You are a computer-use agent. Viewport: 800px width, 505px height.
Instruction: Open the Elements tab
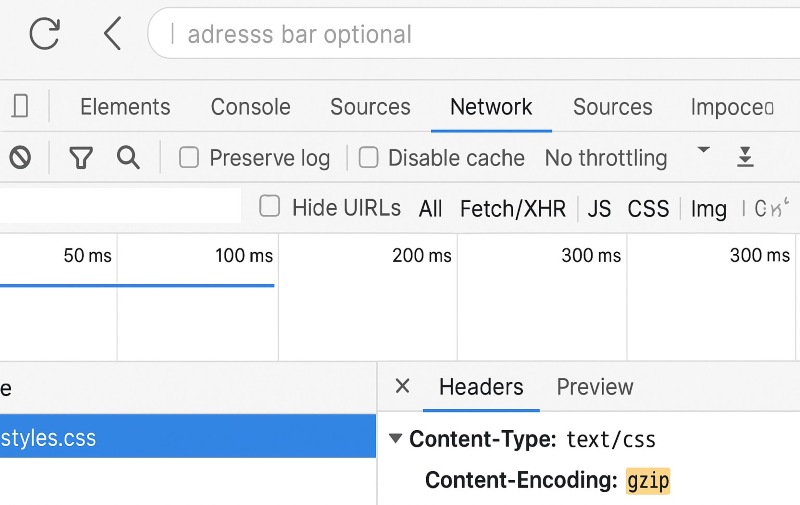[x=125, y=107]
